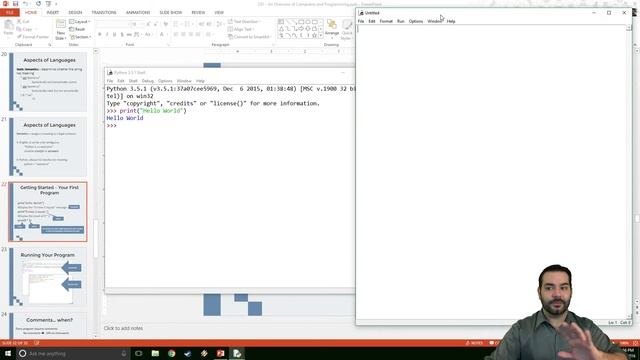
Task: Click Convert to SmartArt
Action: coord(249,37)
